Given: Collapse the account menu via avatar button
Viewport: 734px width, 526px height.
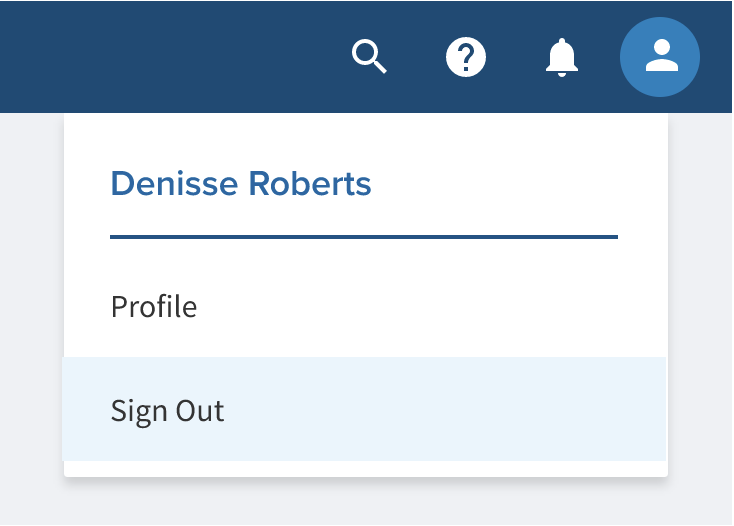Looking at the screenshot, I should tap(660, 57).
